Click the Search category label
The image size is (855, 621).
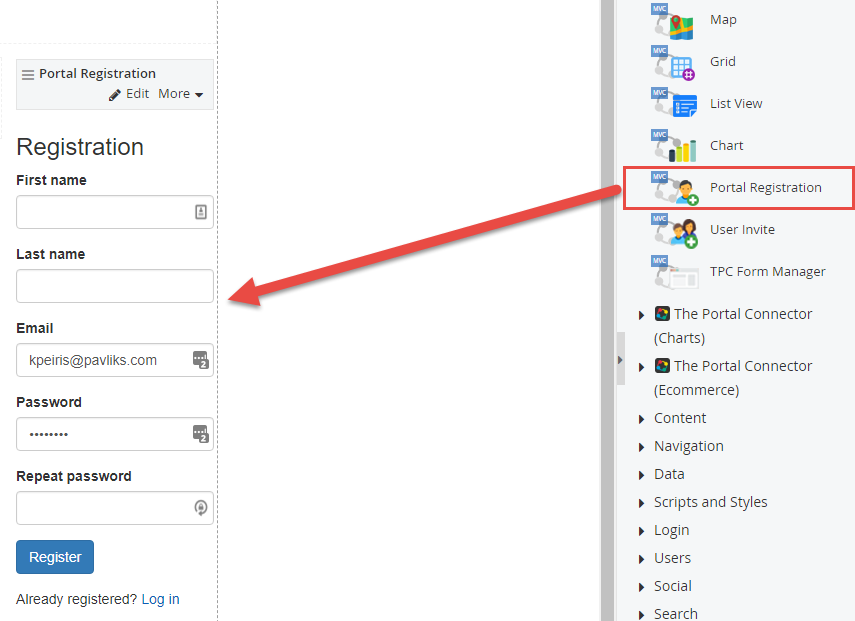pos(676,614)
